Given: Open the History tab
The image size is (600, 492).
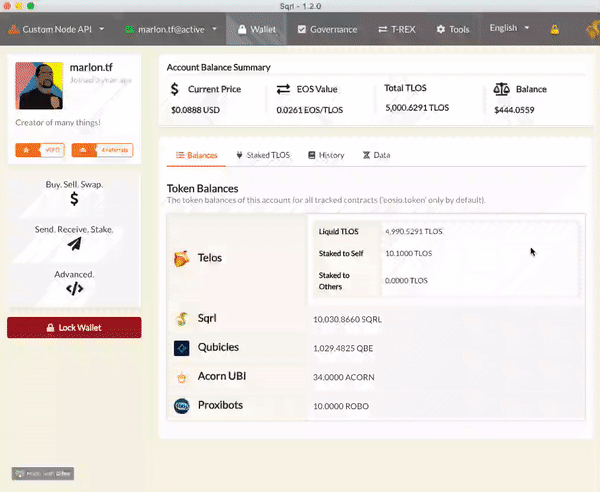Looking at the screenshot, I should (x=326, y=155).
